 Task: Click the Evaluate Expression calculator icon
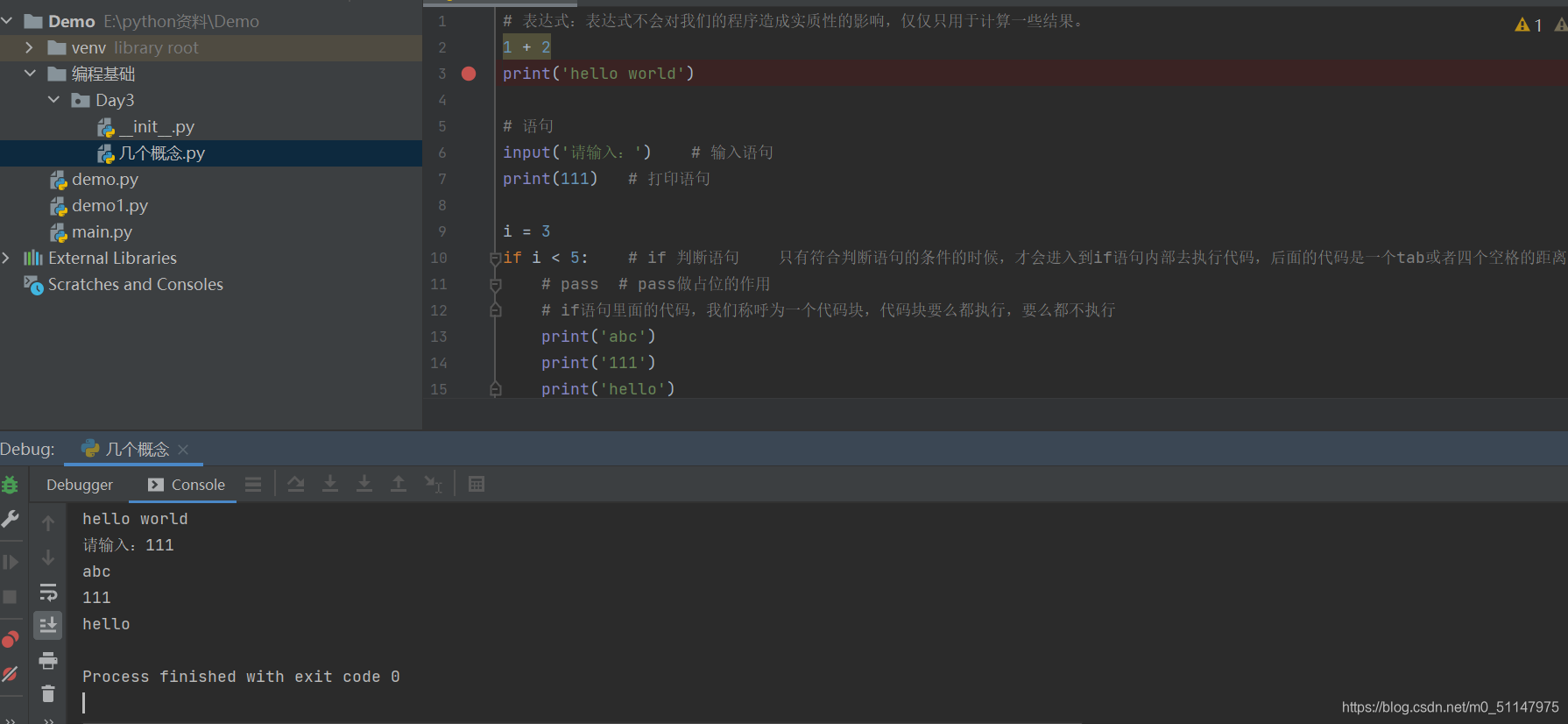click(477, 484)
